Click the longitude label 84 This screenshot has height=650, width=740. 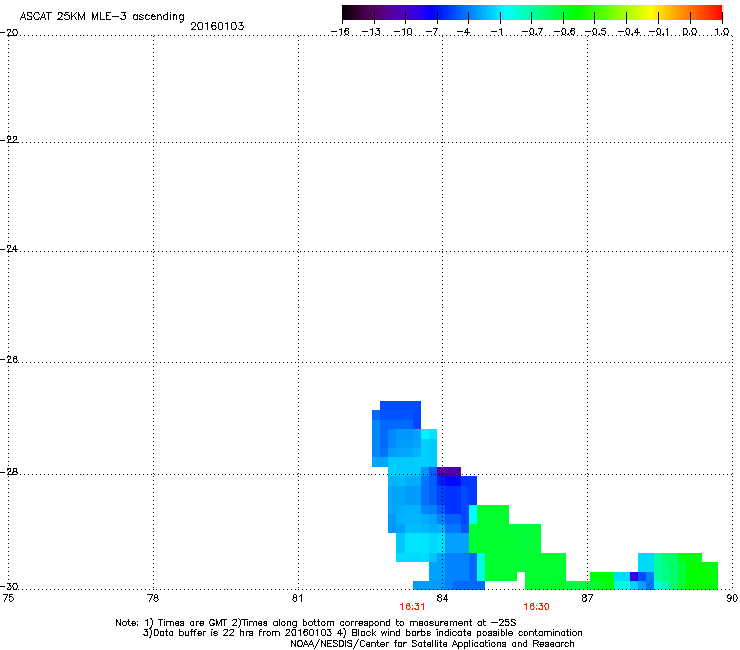tap(442, 598)
